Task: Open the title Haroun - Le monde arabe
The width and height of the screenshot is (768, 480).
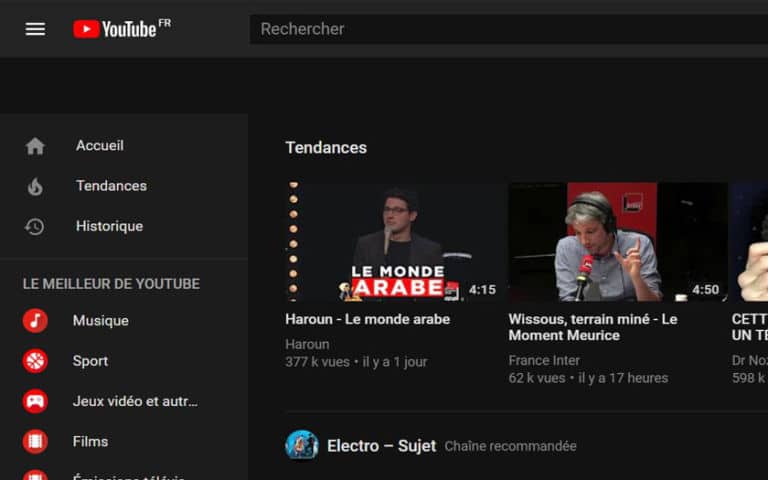Action: [368, 319]
